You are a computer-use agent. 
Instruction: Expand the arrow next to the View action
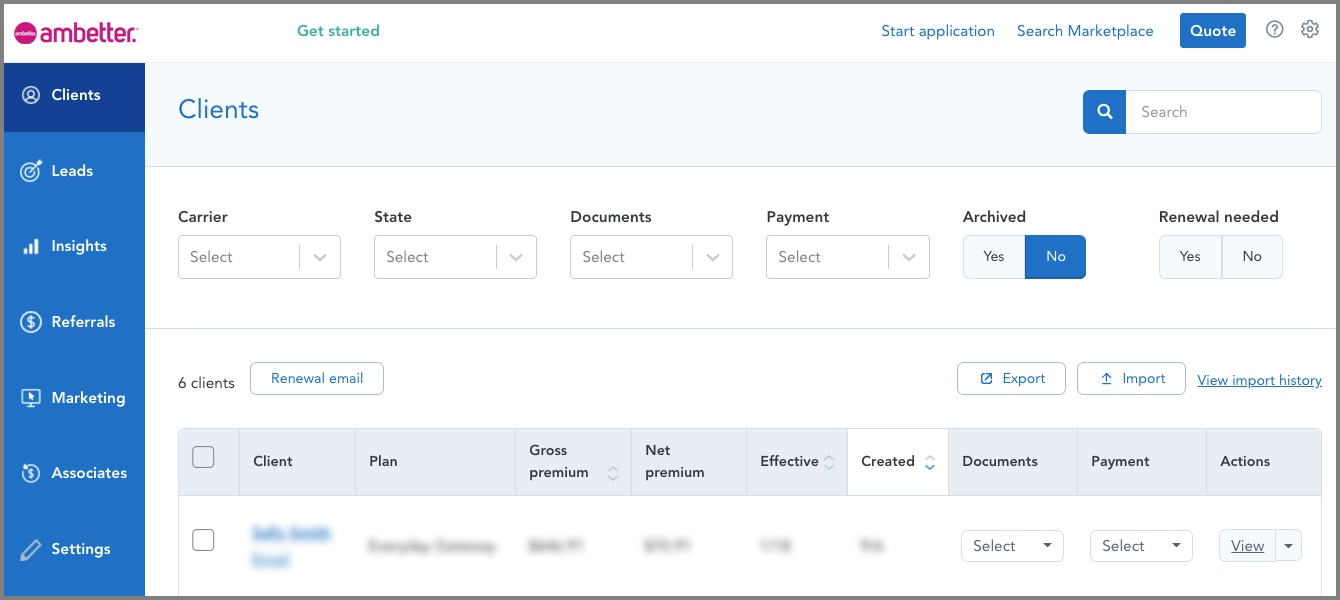1289,546
